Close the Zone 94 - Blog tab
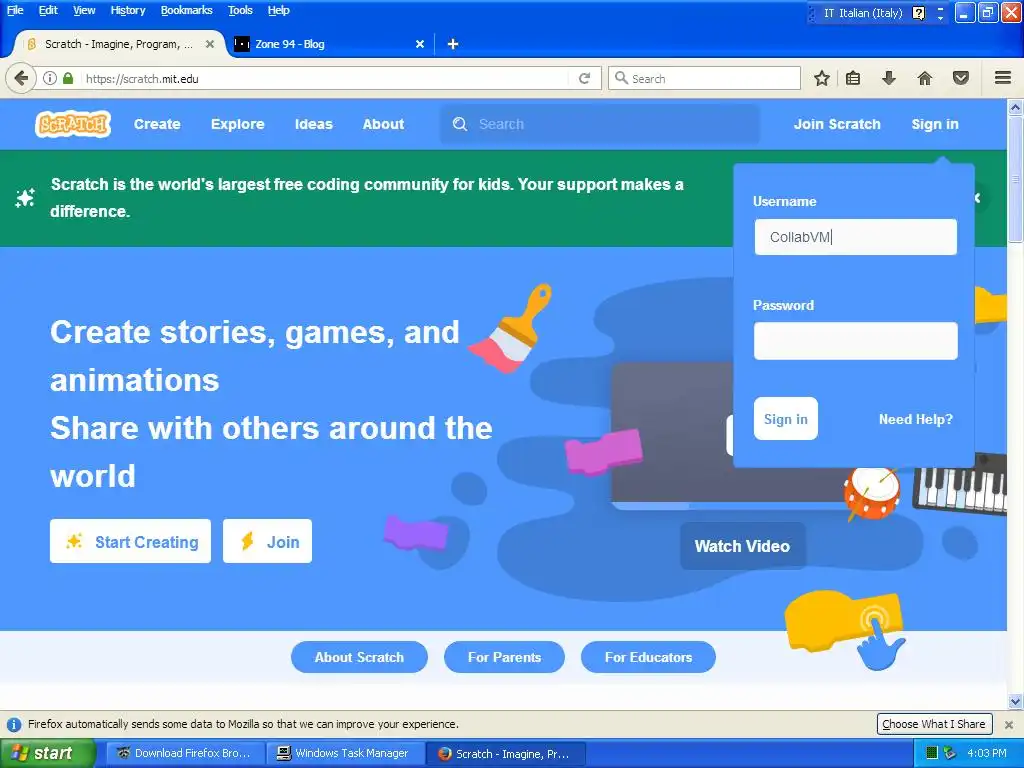The image size is (1024, 768). (420, 44)
